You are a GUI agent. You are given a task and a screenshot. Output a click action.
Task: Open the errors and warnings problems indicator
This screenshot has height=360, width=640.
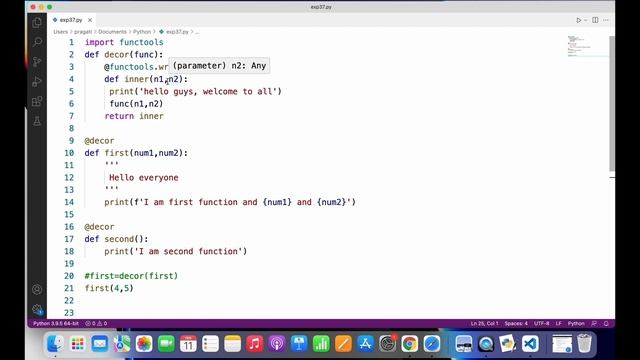pyautogui.click(x=96, y=323)
